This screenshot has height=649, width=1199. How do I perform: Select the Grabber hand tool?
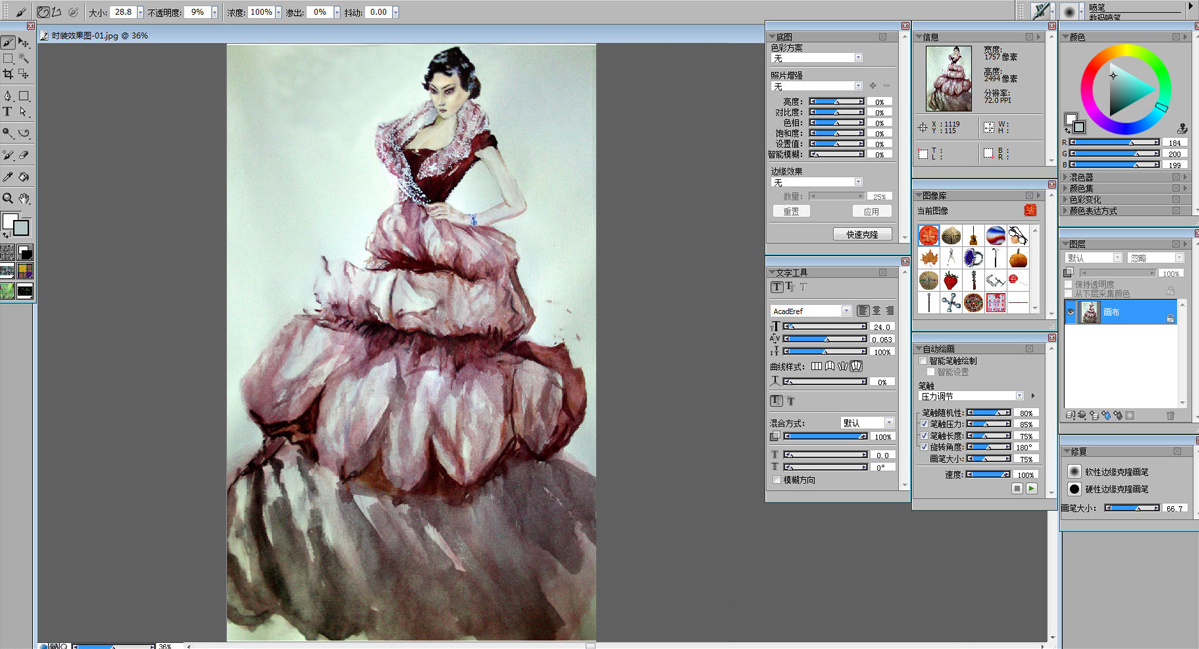tap(24, 198)
